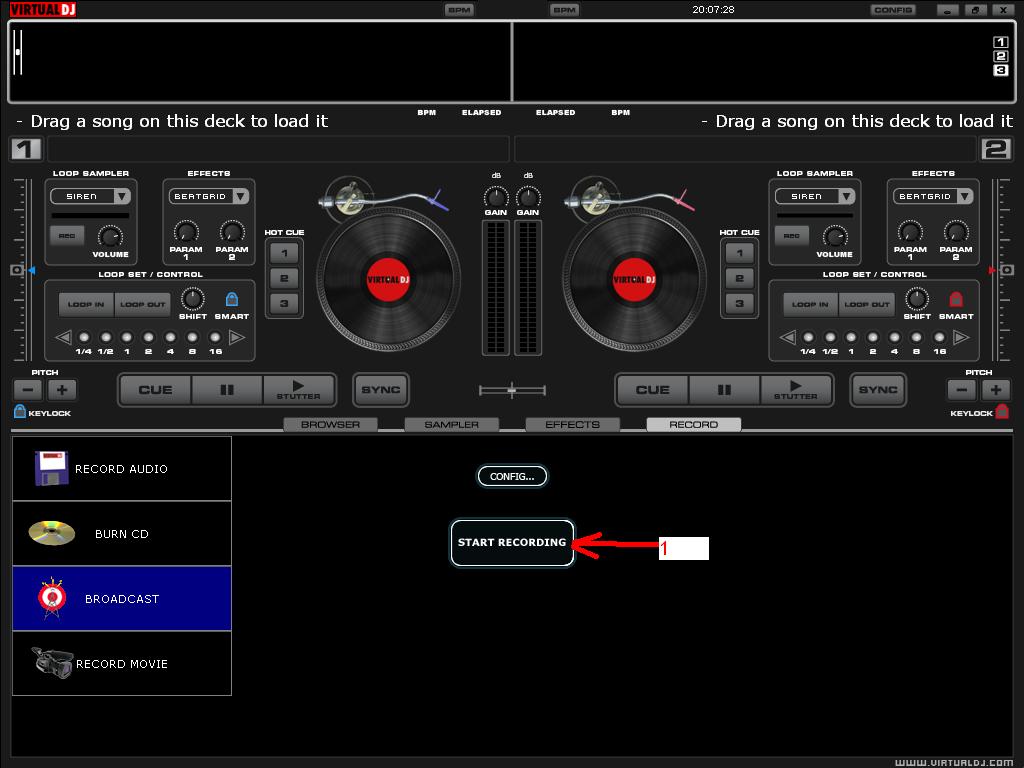Set left deck hot cue 2
Screen dimensions: 1024x768
pos(284,278)
